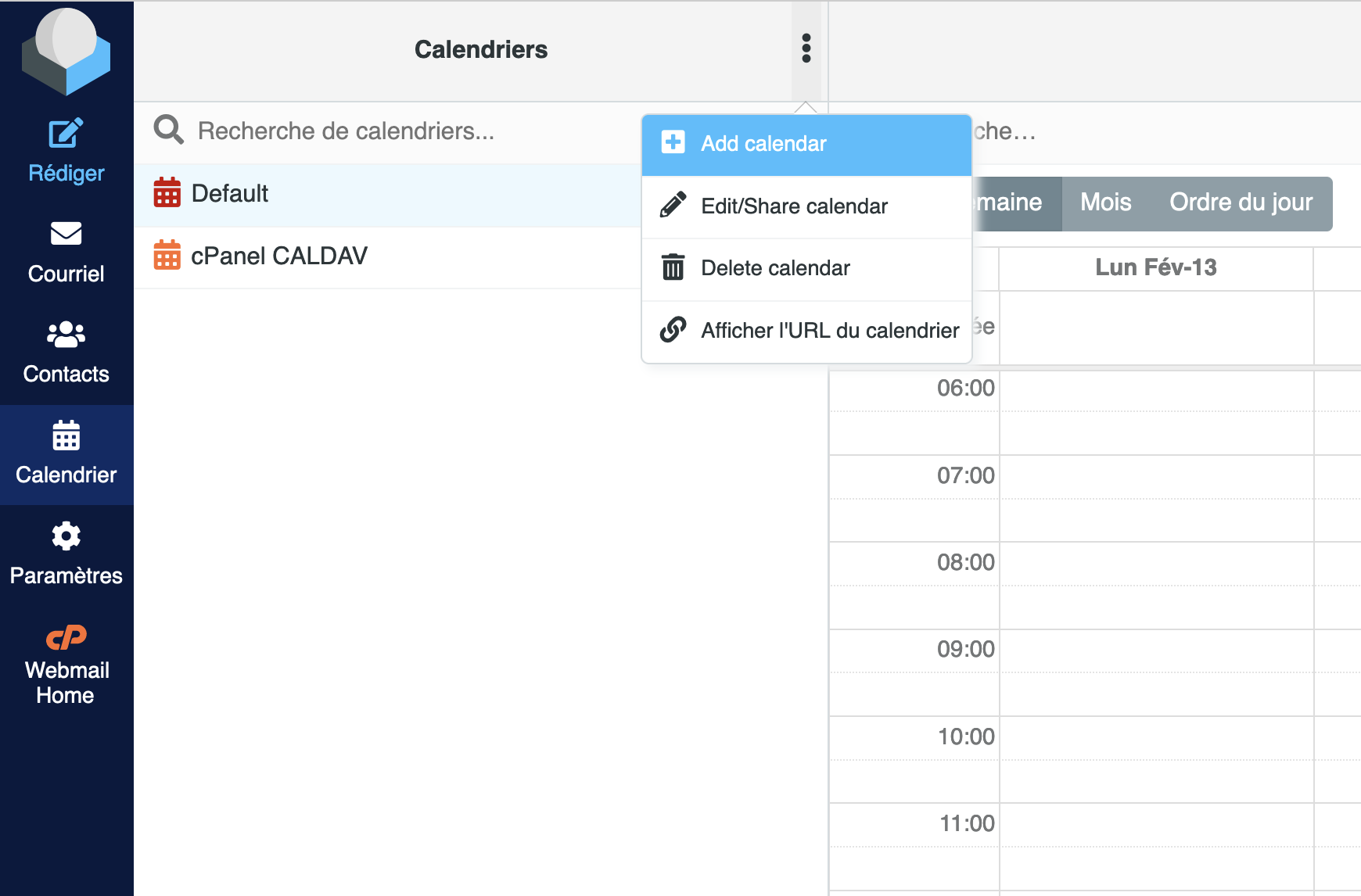Choose Afficher l'URL du calendrier
Image resolution: width=1361 pixels, height=896 pixels.
(x=806, y=331)
